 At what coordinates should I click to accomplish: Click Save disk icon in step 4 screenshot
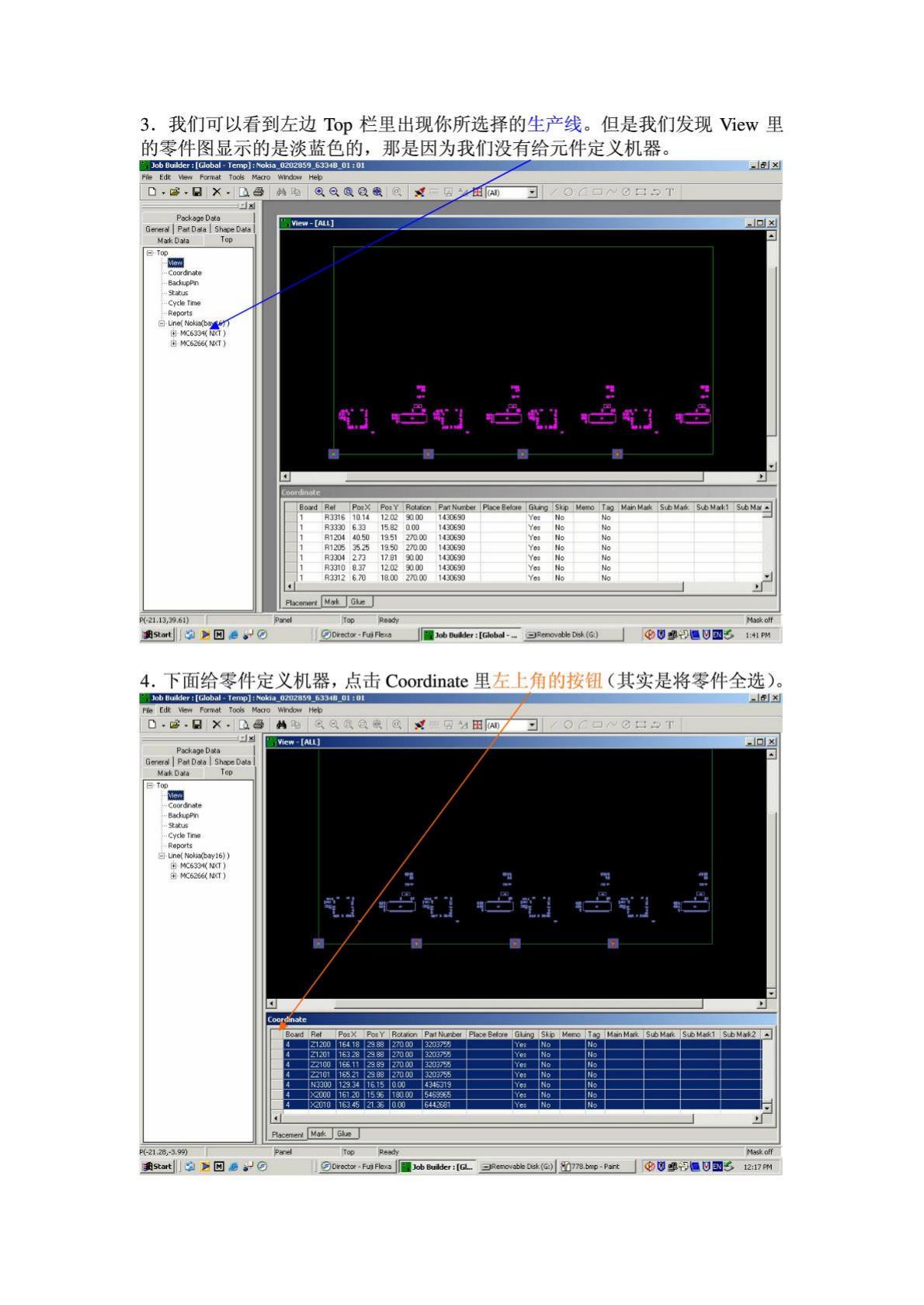197,725
